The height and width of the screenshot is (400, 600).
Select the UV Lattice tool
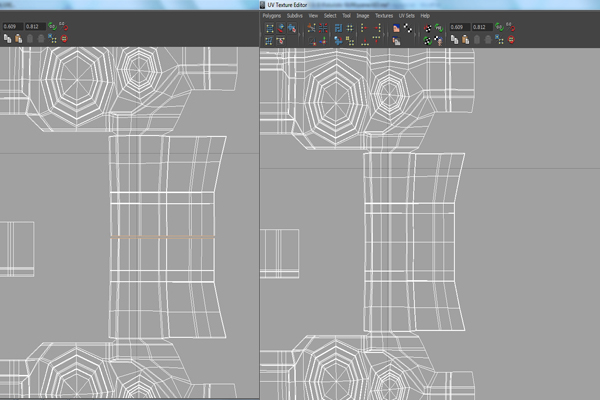click(x=270, y=28)
